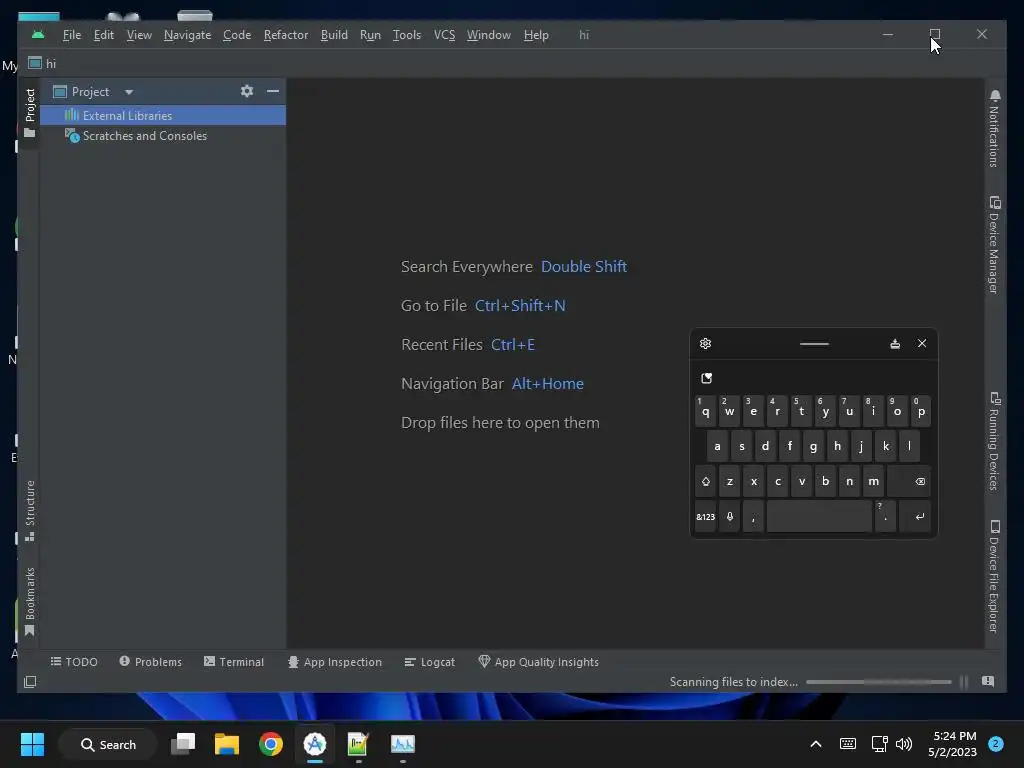Click the taskbar Search box

click(108, 744)
